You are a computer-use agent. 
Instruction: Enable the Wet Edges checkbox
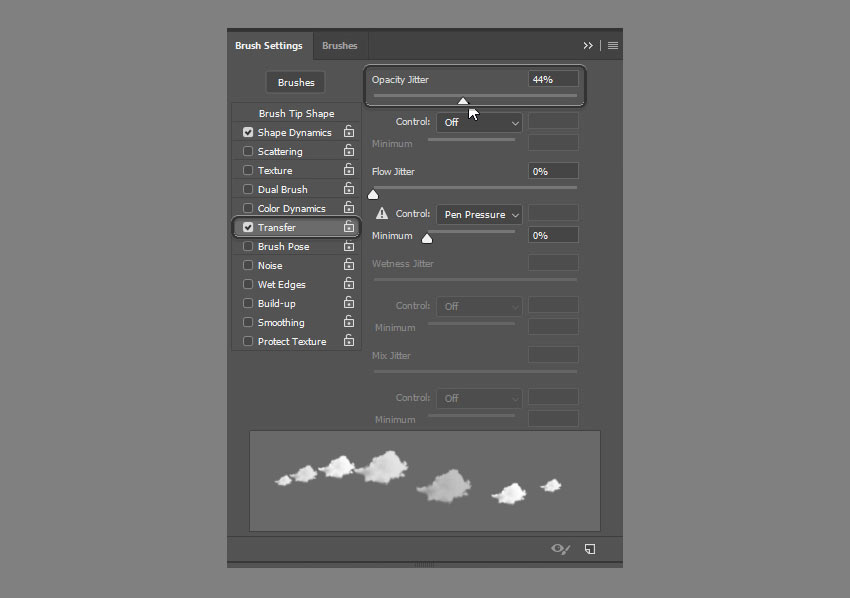(248, 284)
